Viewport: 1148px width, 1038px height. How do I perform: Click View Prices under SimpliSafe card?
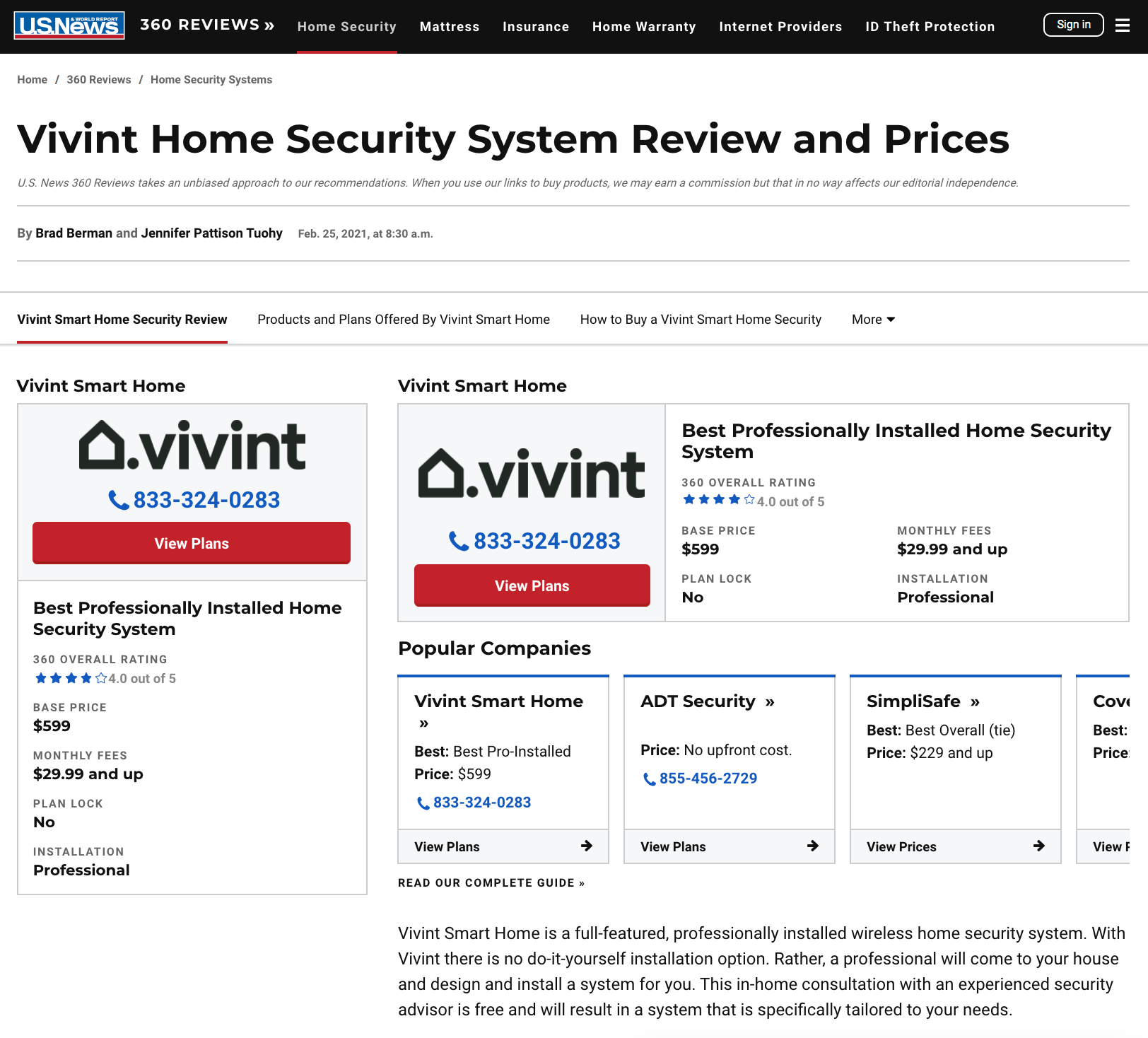coord(956,846)
